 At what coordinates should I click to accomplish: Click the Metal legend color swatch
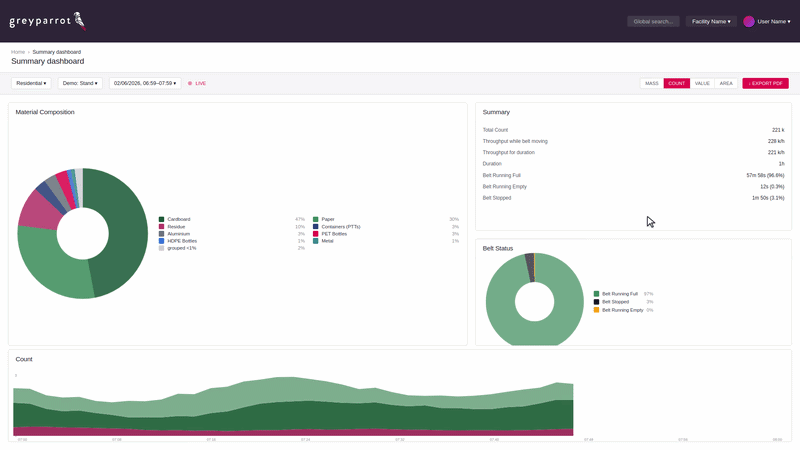click(x=315, y=241)
